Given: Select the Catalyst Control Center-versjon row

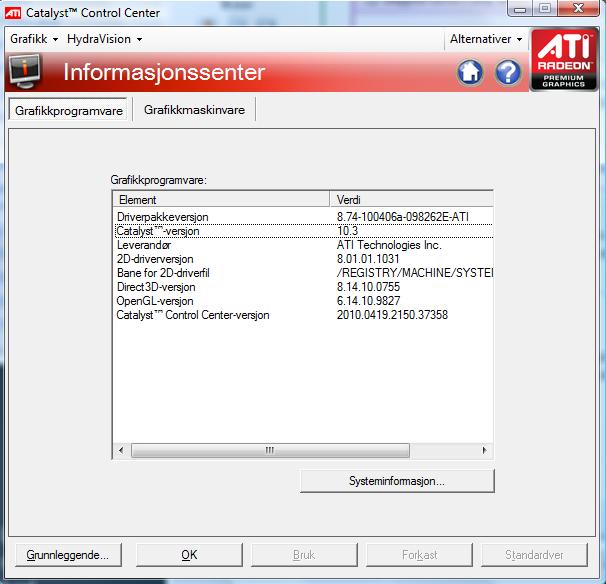Looking at the screenshot, I should [303, 315].
